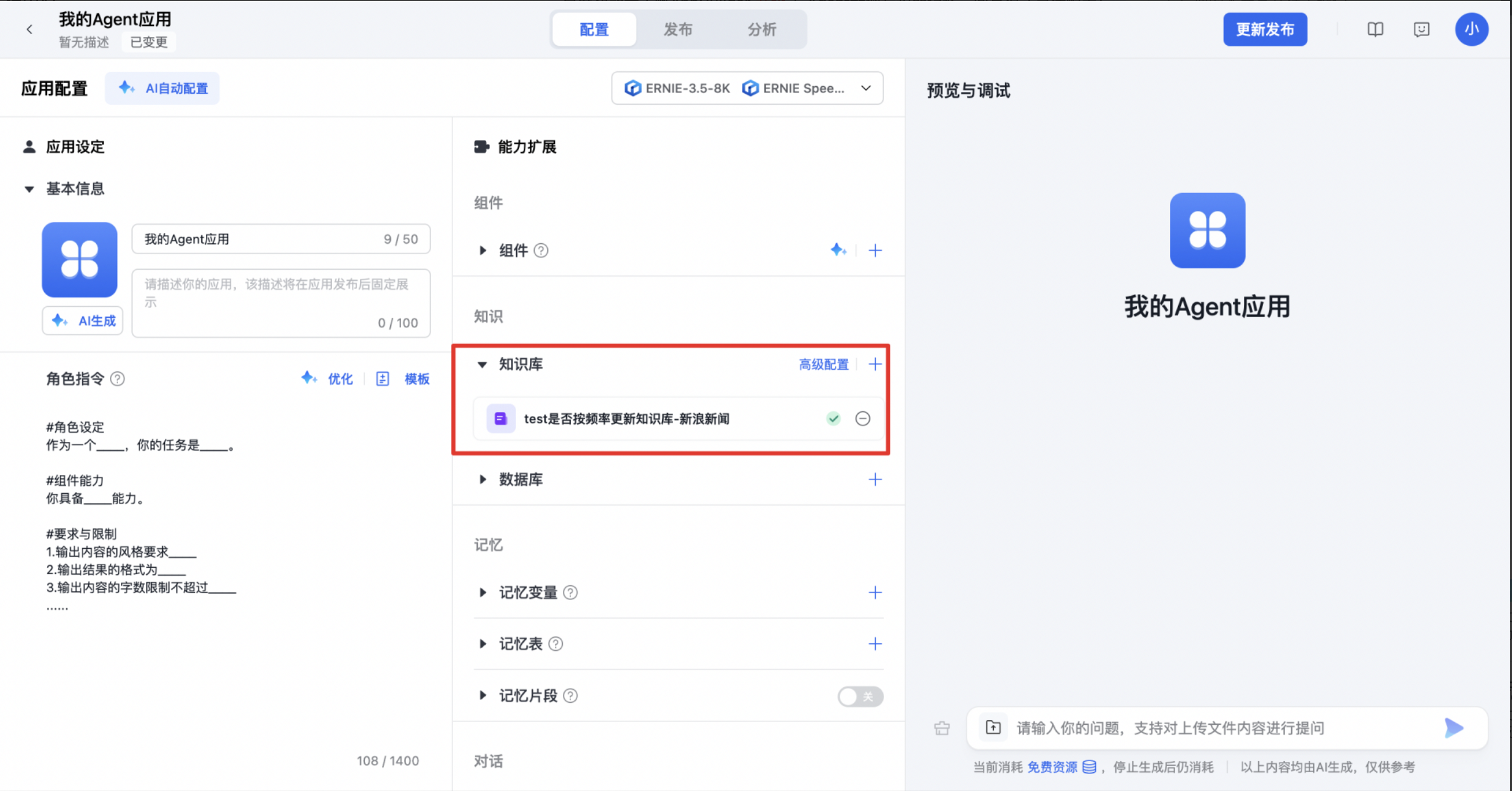Show help for 记忆变量

(x=570, y=592)
